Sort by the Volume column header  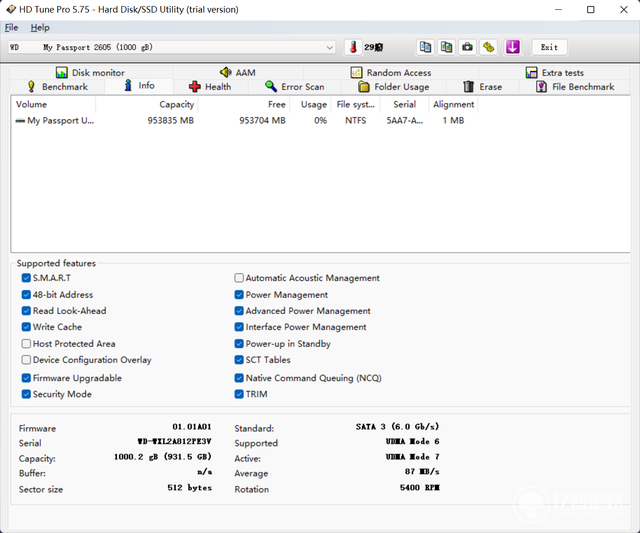click(53, 104)
